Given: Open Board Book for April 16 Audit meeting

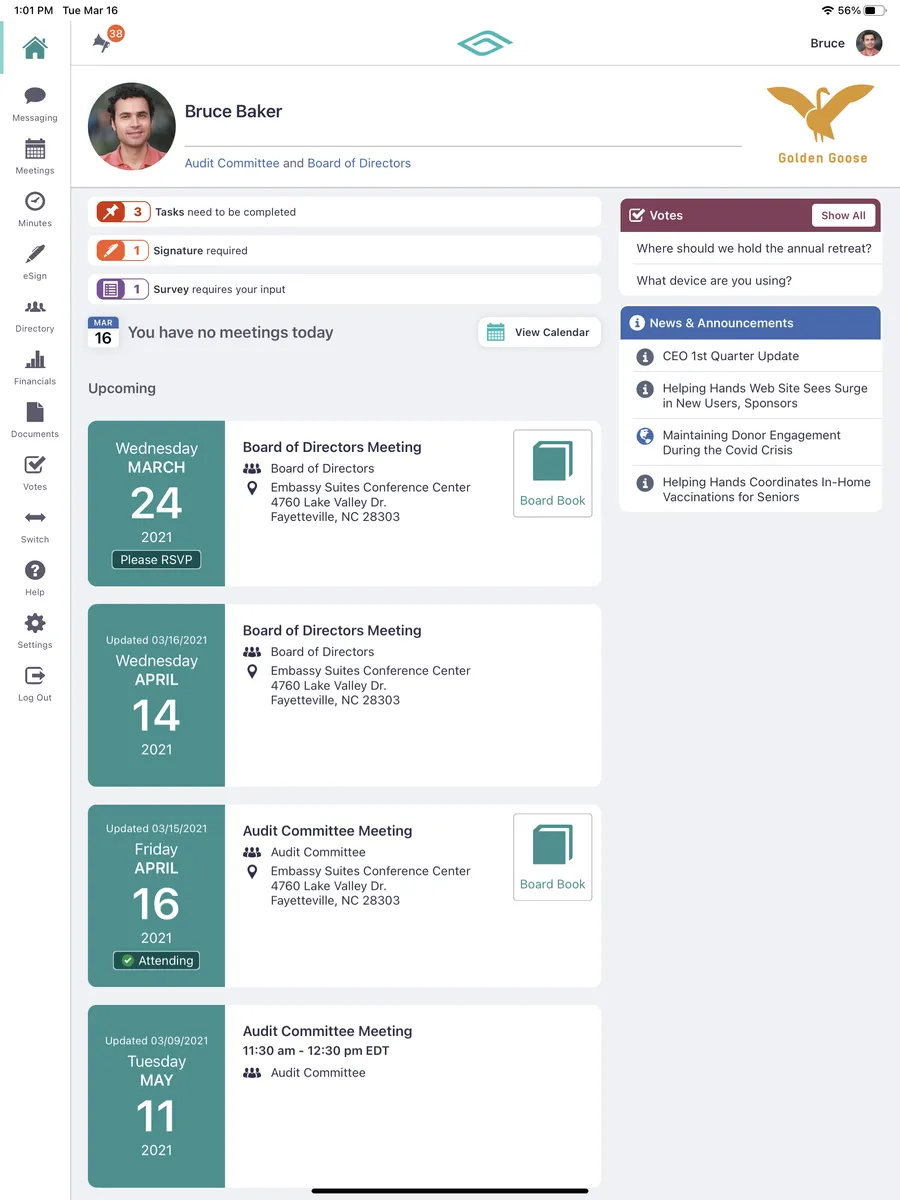Looking at the screenshot, I should tap(553, 857).
